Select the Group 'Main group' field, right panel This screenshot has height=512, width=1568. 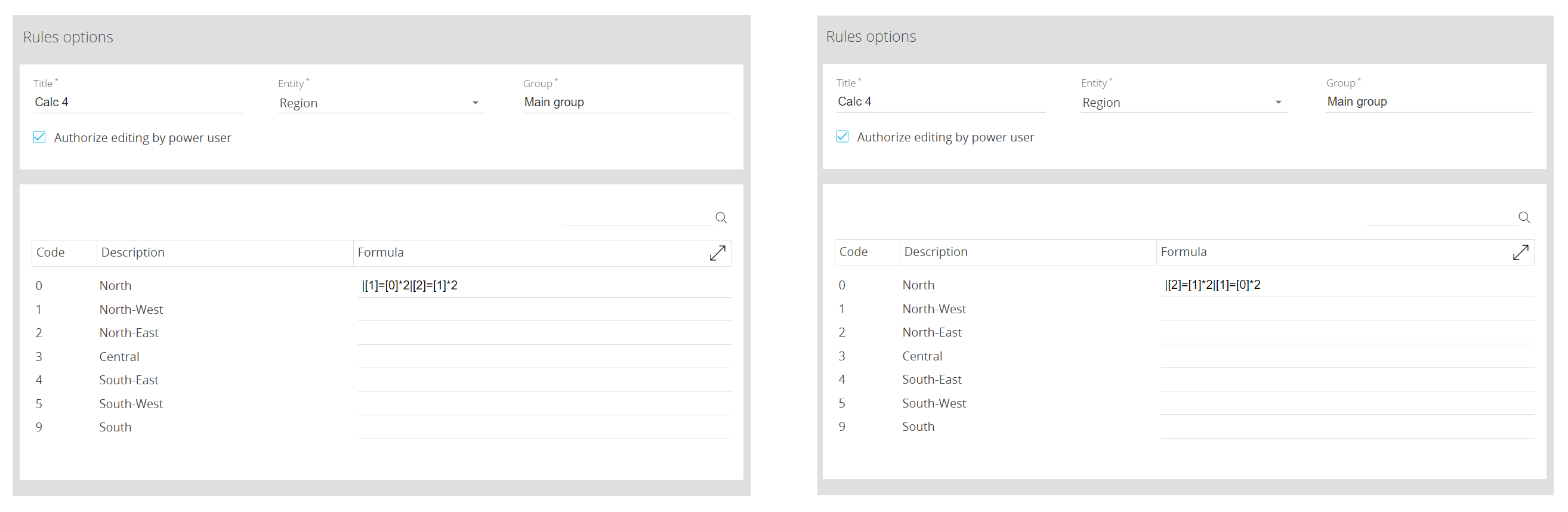pos(1428,101)
